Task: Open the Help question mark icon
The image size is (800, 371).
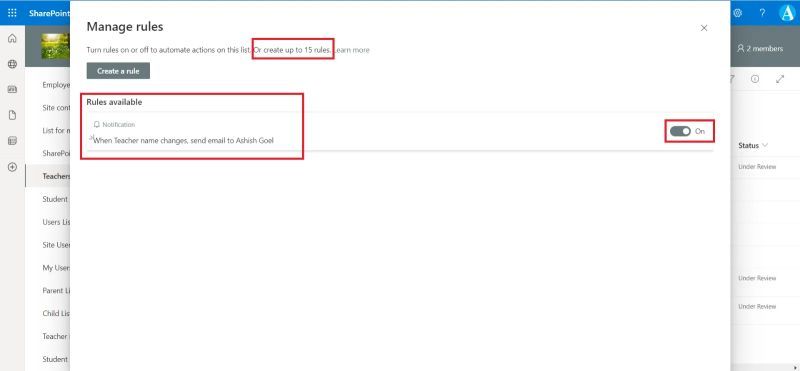Action: [x=762, y=13]
